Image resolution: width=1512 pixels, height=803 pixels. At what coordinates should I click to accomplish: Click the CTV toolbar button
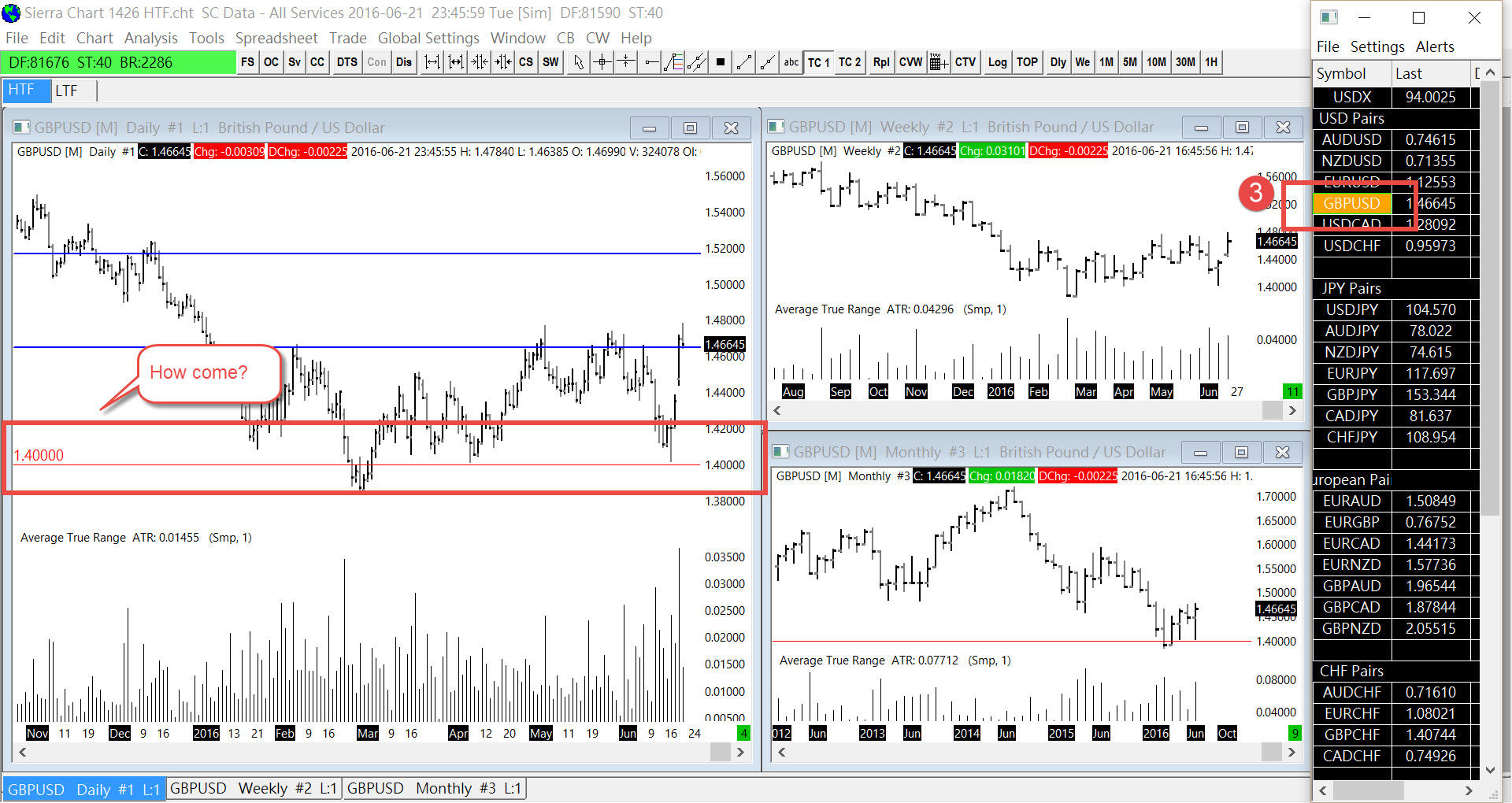pos(965,62)
